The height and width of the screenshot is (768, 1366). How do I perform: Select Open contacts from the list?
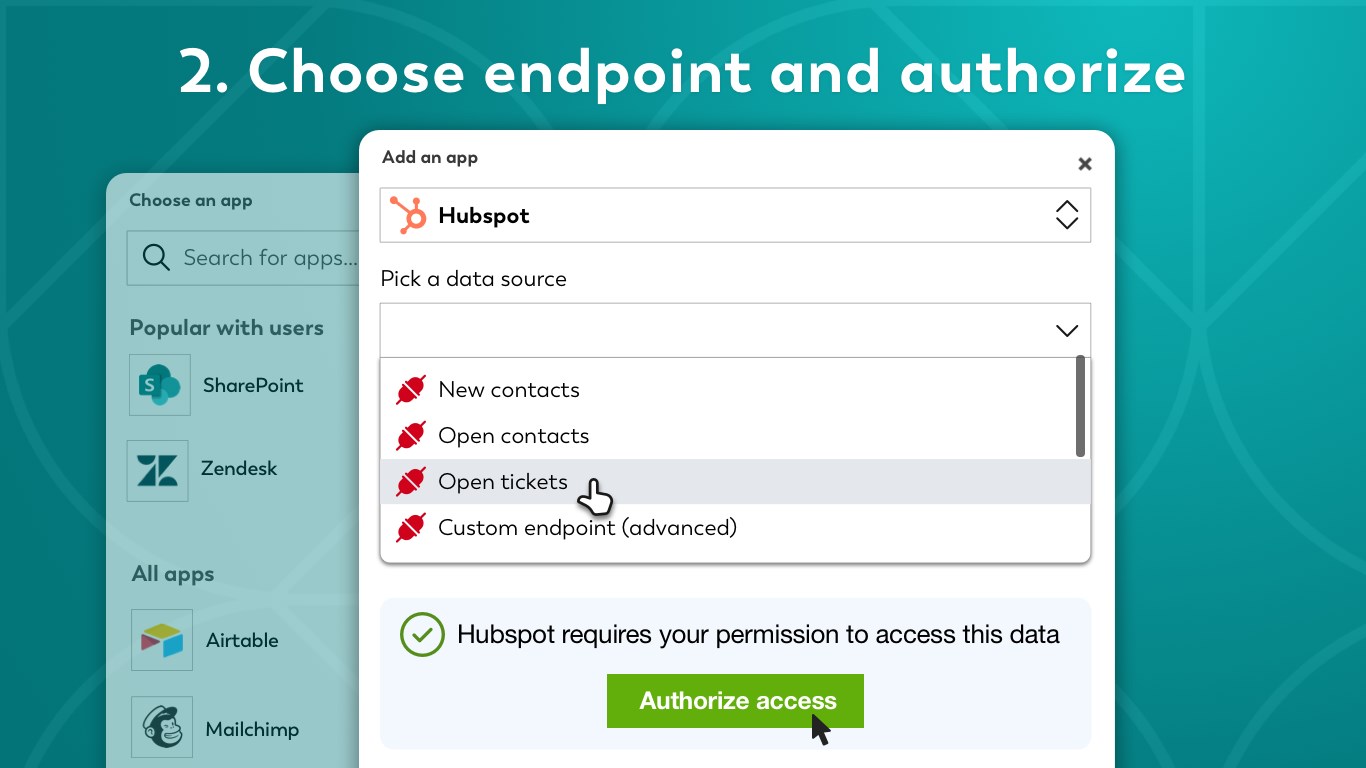point(514,436)
